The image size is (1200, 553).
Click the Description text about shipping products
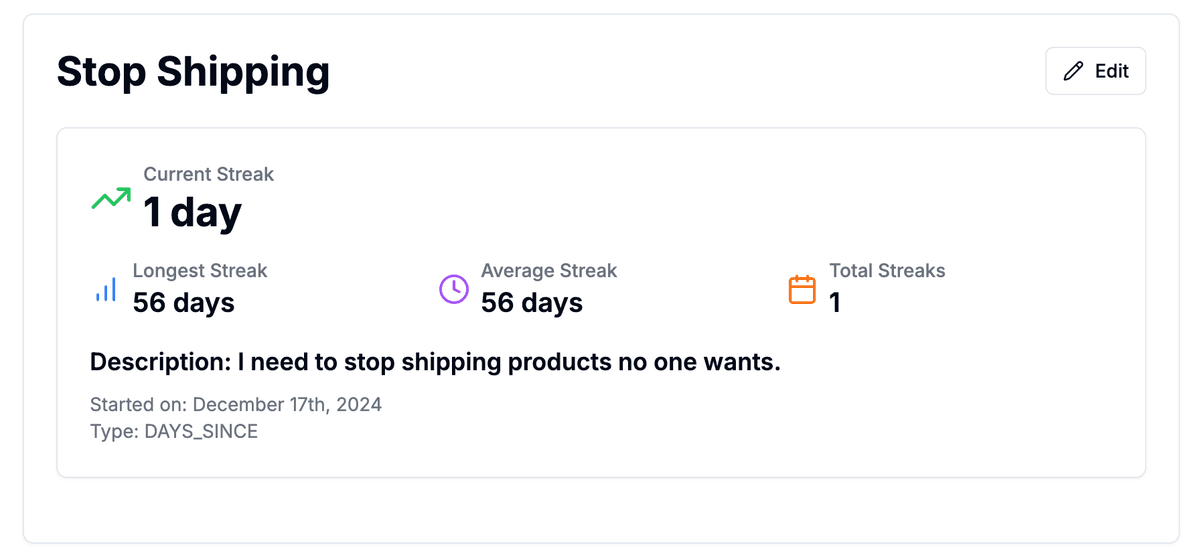coord(435,361)
